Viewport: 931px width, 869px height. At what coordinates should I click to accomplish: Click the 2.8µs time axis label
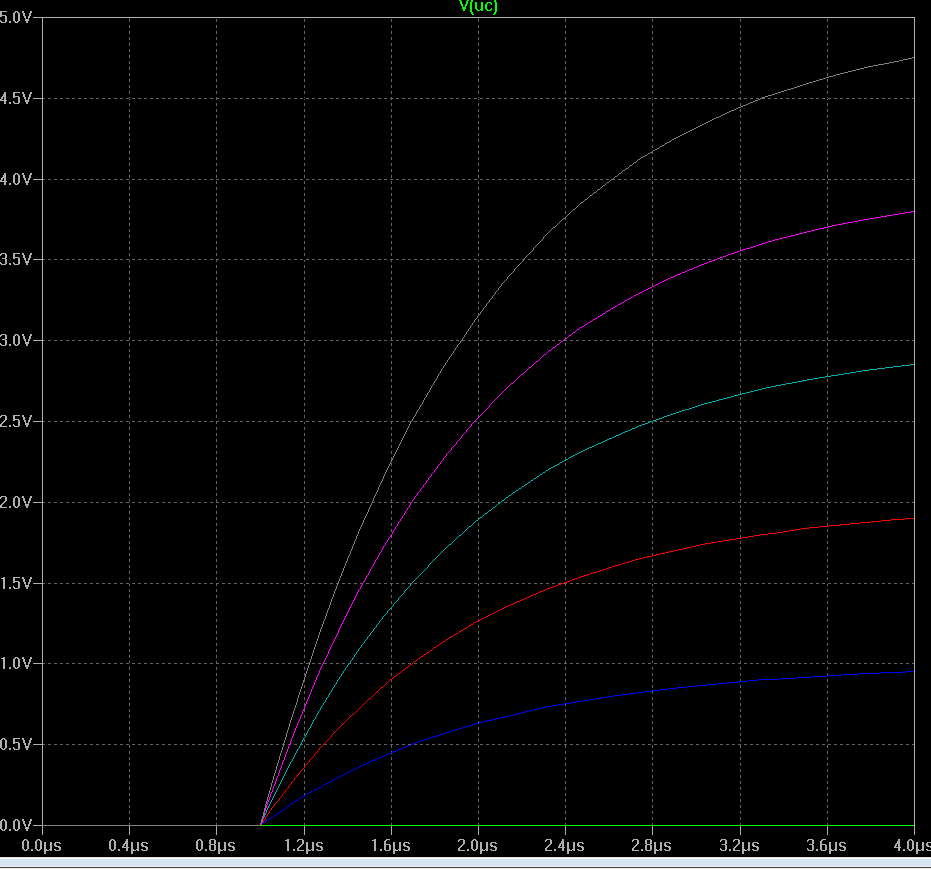pyautogui.click(x=651, y=845)
